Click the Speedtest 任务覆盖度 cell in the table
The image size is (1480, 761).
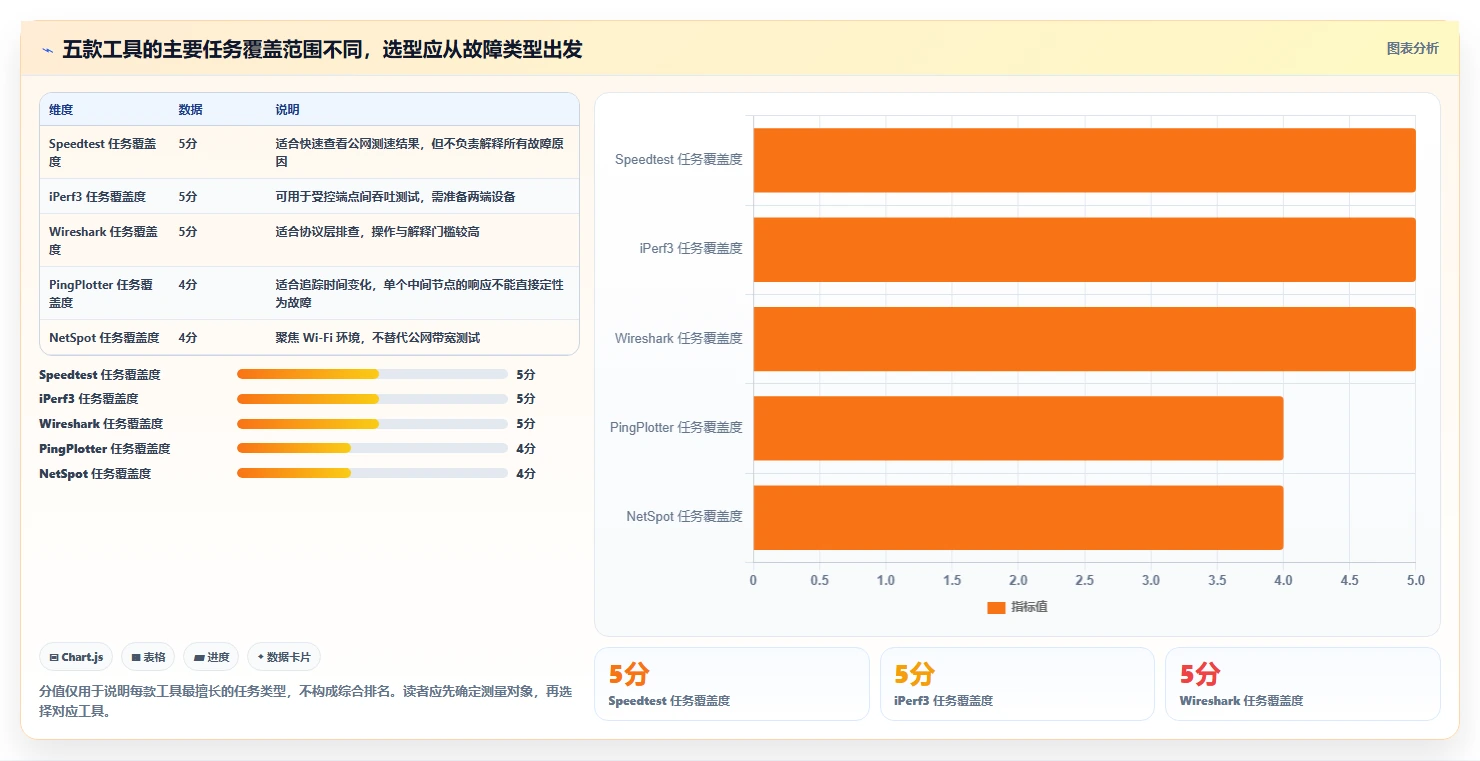[104, 152]
